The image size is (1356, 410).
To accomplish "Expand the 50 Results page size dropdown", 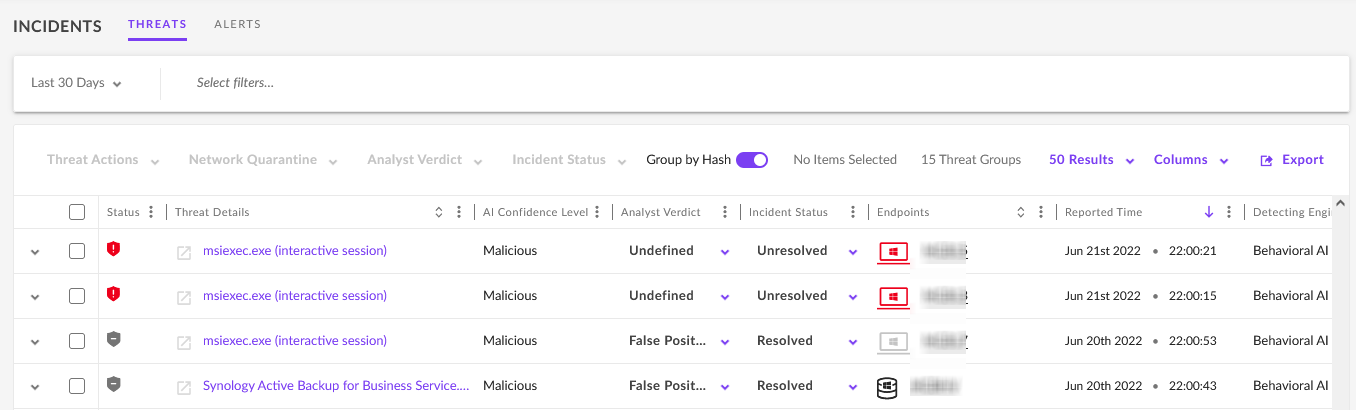I will (1091, 160).
